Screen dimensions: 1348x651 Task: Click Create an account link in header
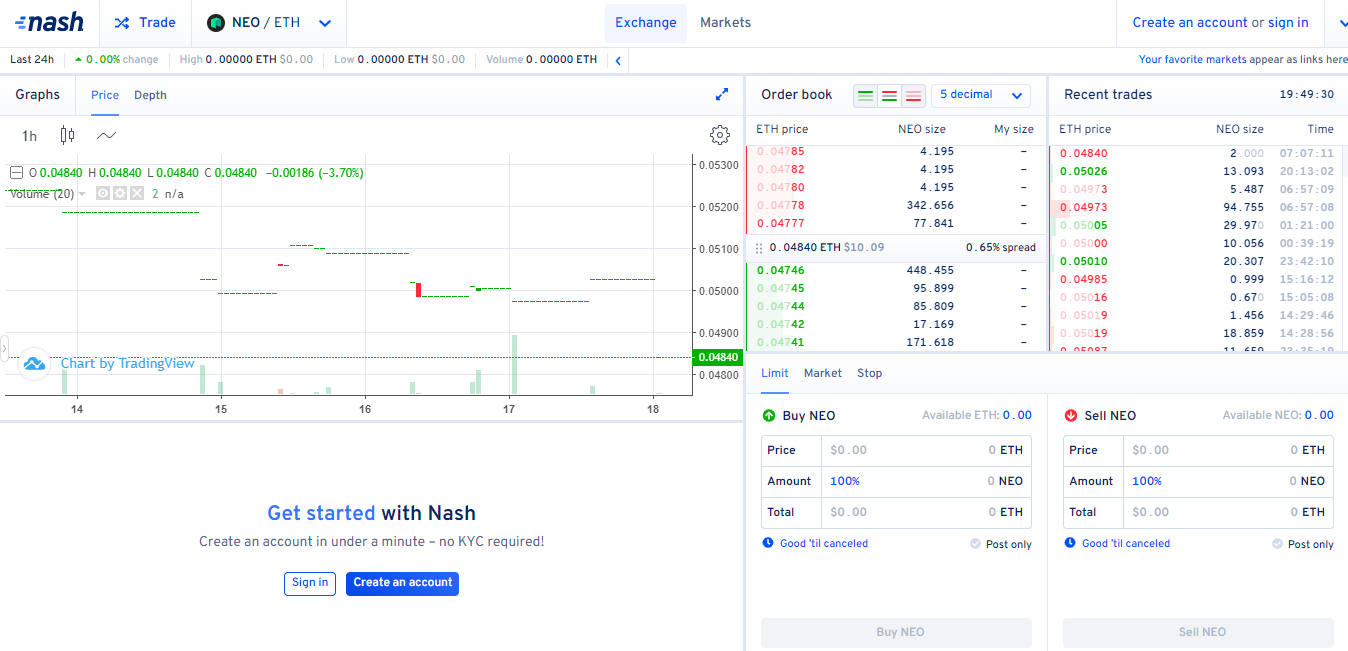point(1190,23)
